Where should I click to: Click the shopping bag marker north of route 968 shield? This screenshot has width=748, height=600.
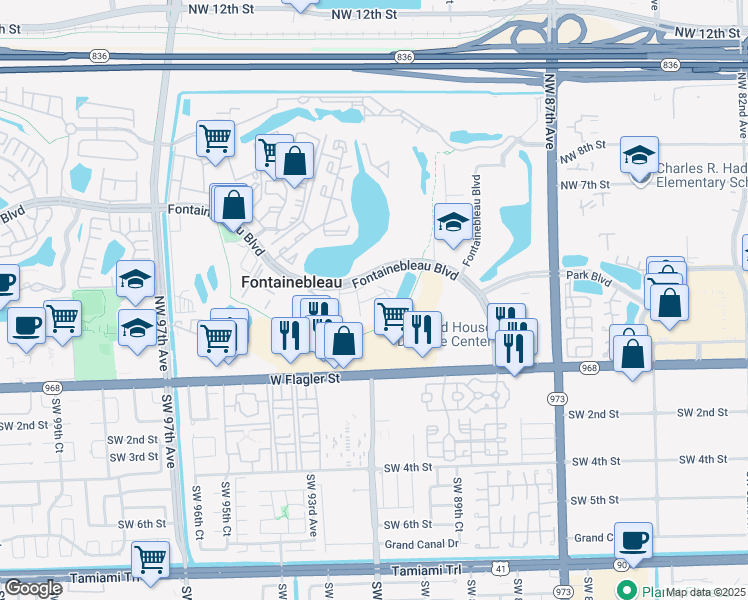click(x=631, y=353)
